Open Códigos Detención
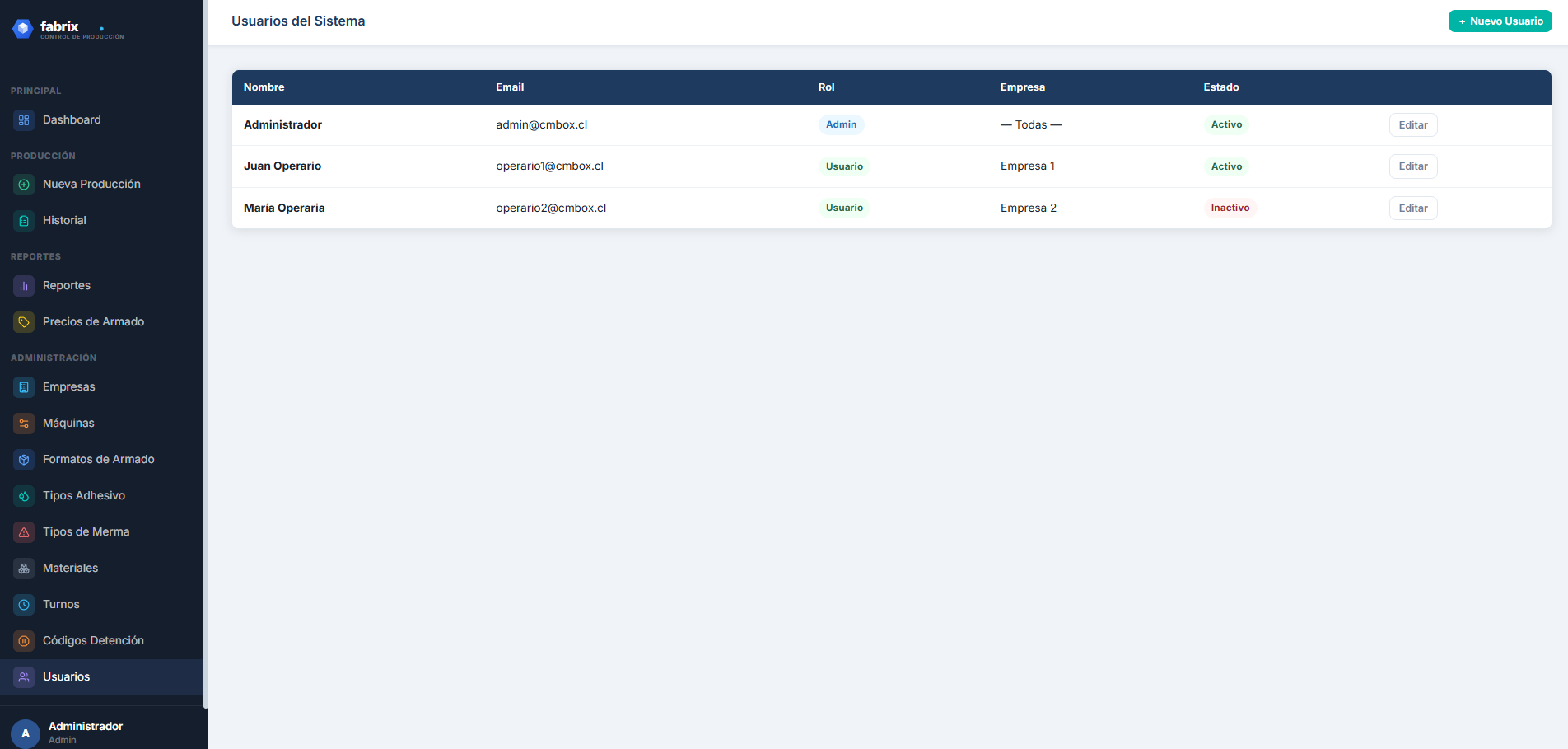 [x=101, y=641]
